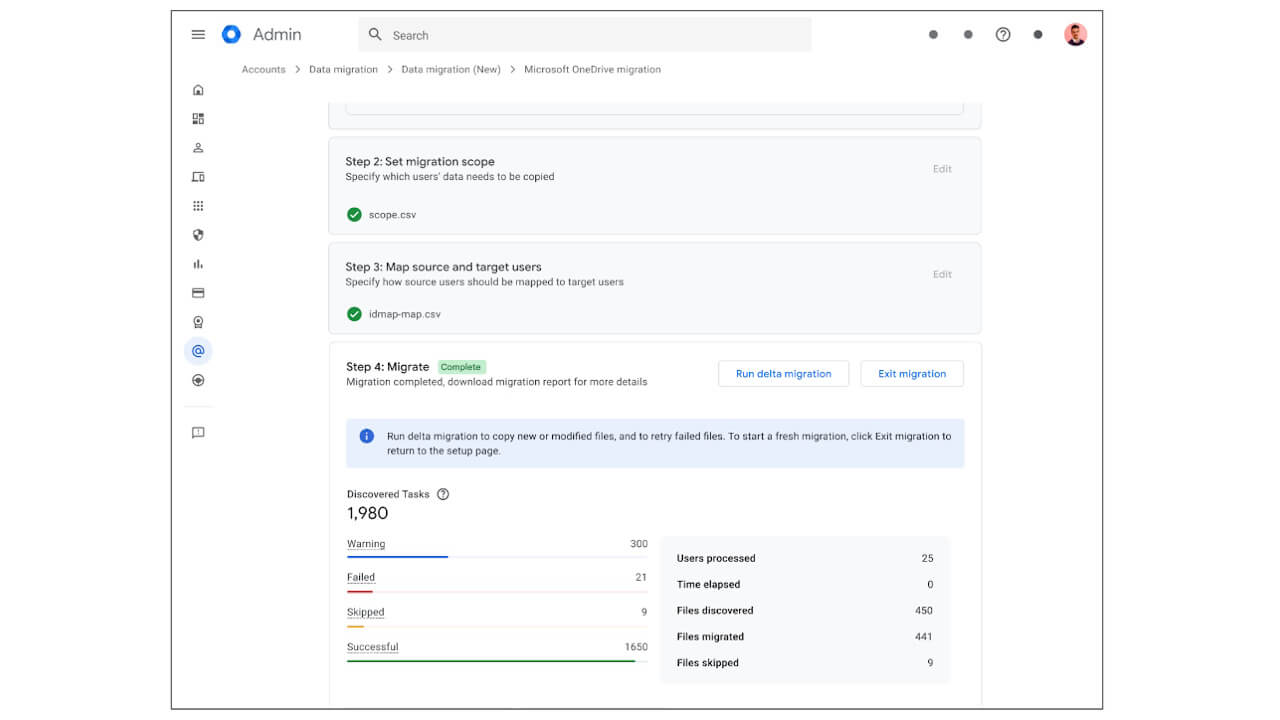The width and height of the screenshot is (1280, 720).
Task: Select the Security shield icon
Action: point(198,235)
